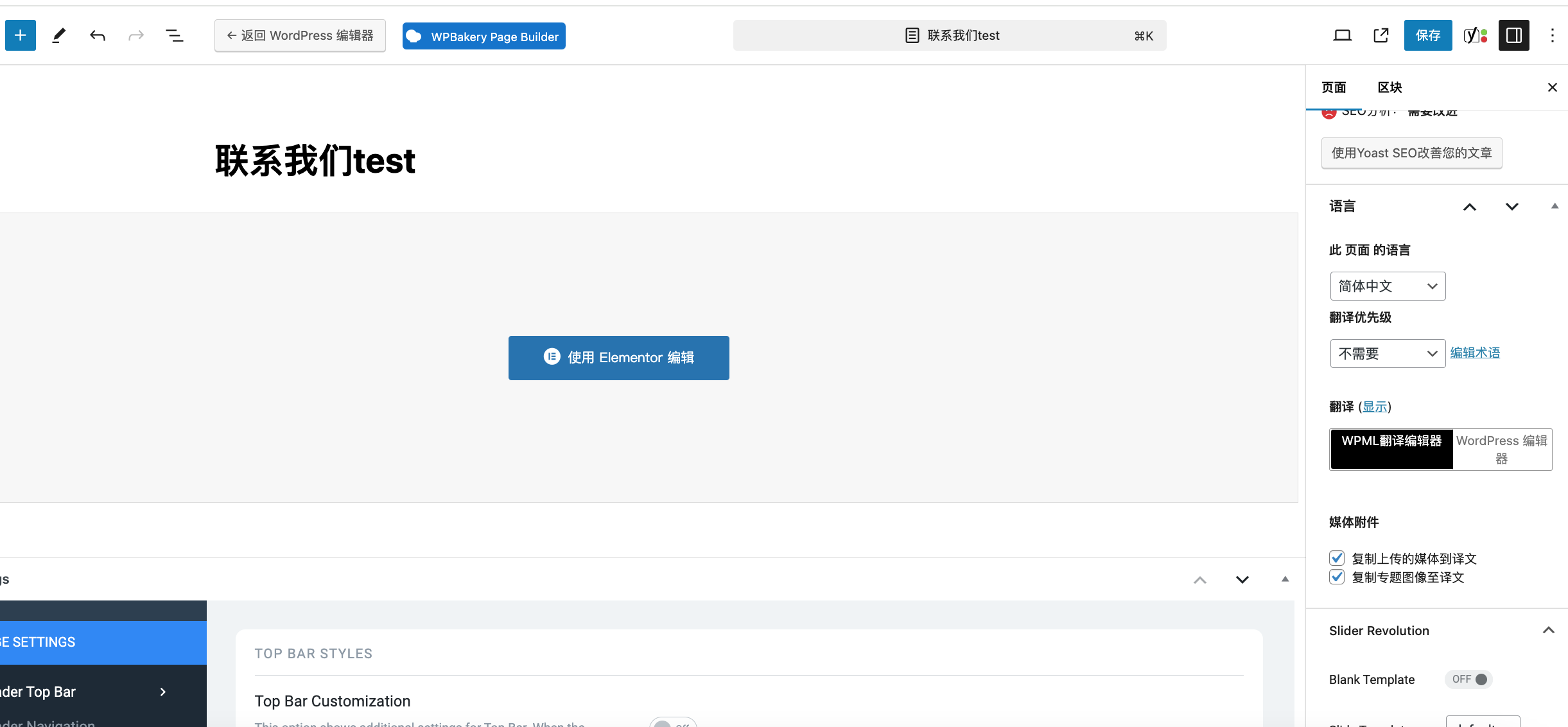Undo the last change
The image size is (1568, 727).
click(98, 35)
